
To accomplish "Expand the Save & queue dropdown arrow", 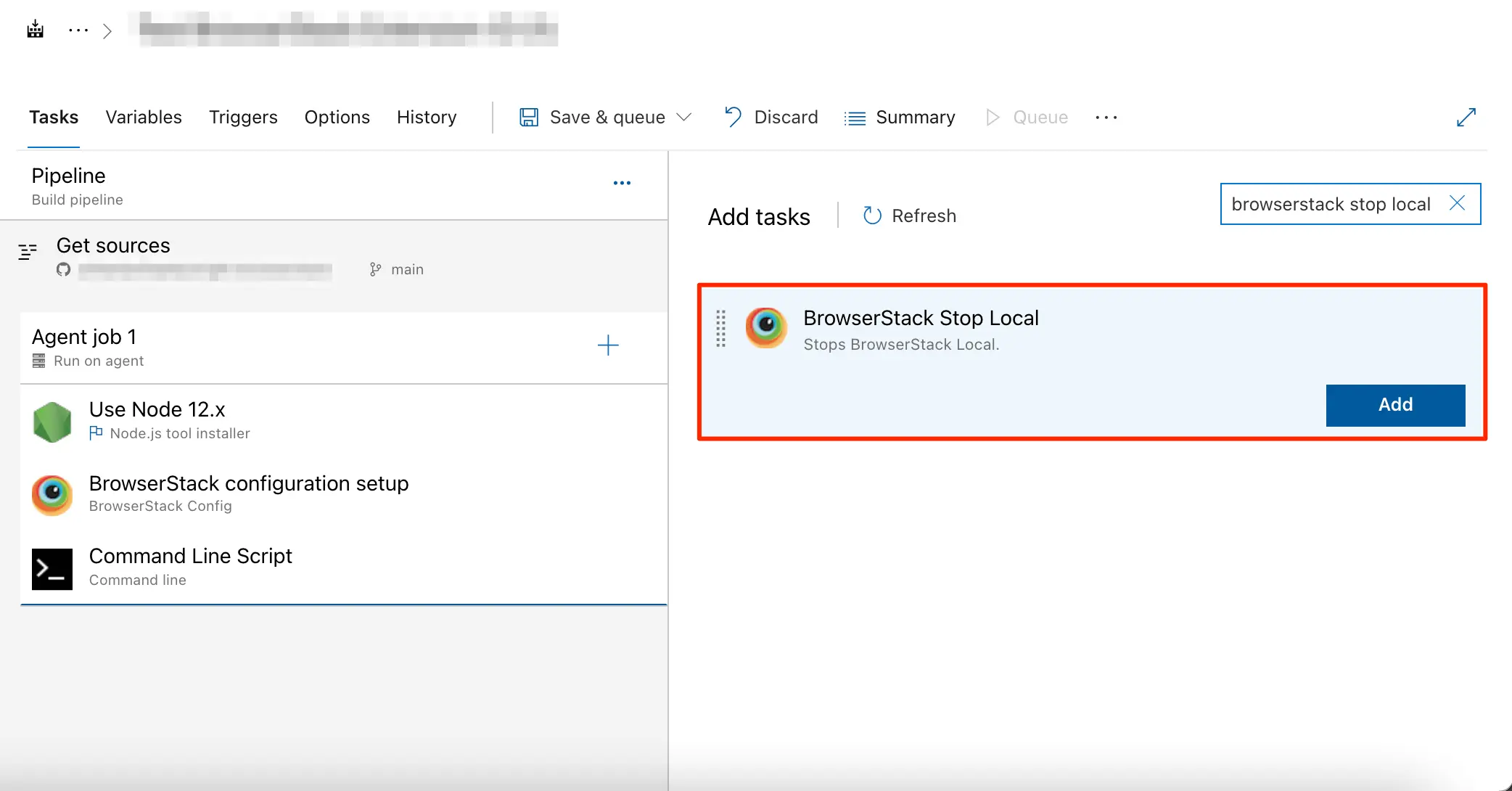I will coord(683,118).
